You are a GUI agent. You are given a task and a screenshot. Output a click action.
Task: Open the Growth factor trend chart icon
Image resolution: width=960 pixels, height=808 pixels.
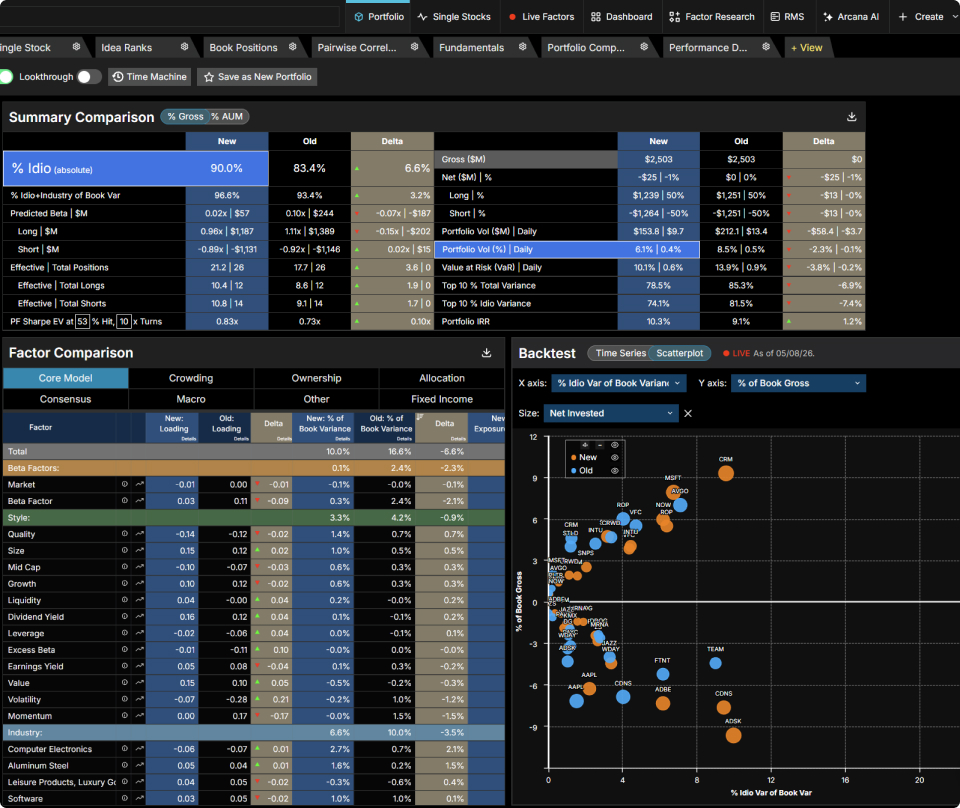click(140, 583)
